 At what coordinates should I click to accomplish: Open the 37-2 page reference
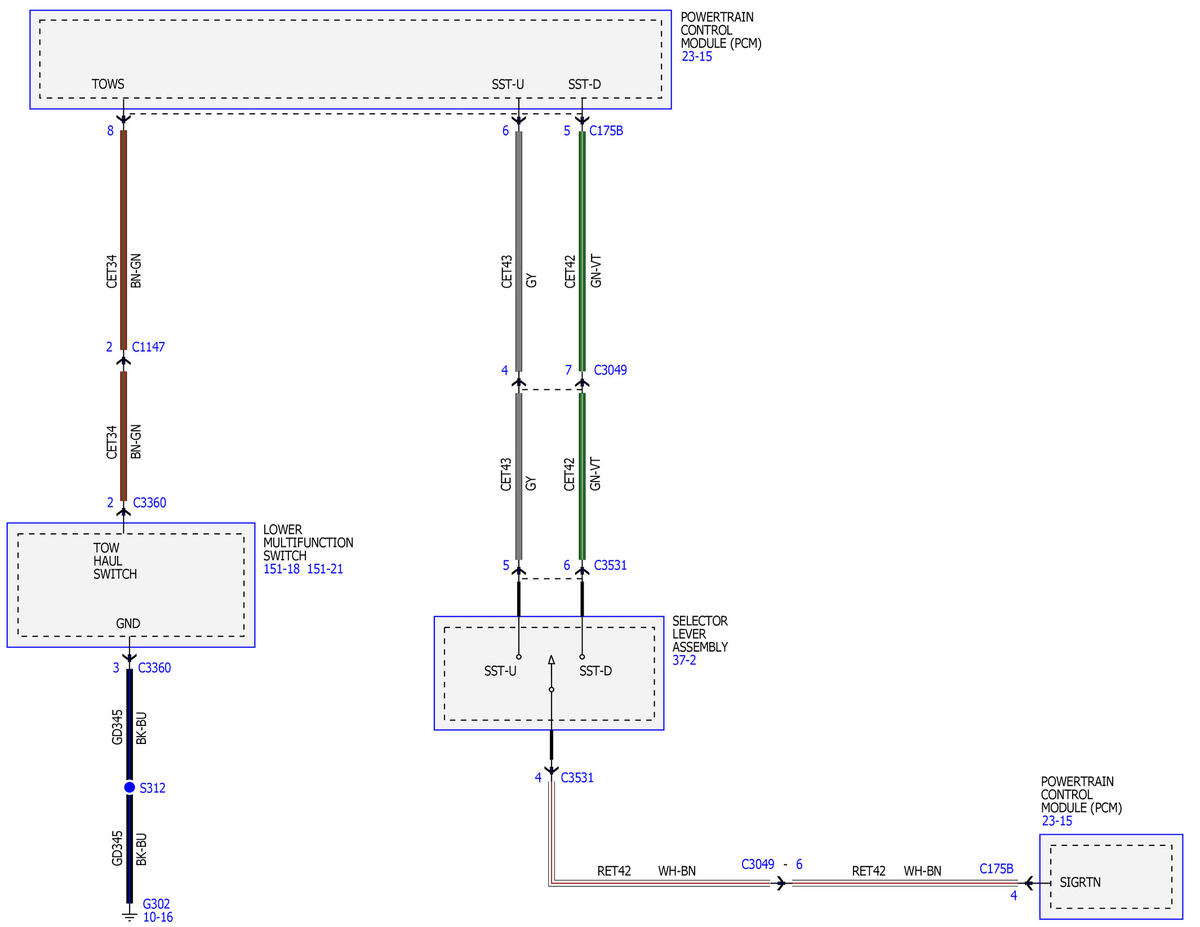pos(686,660)
